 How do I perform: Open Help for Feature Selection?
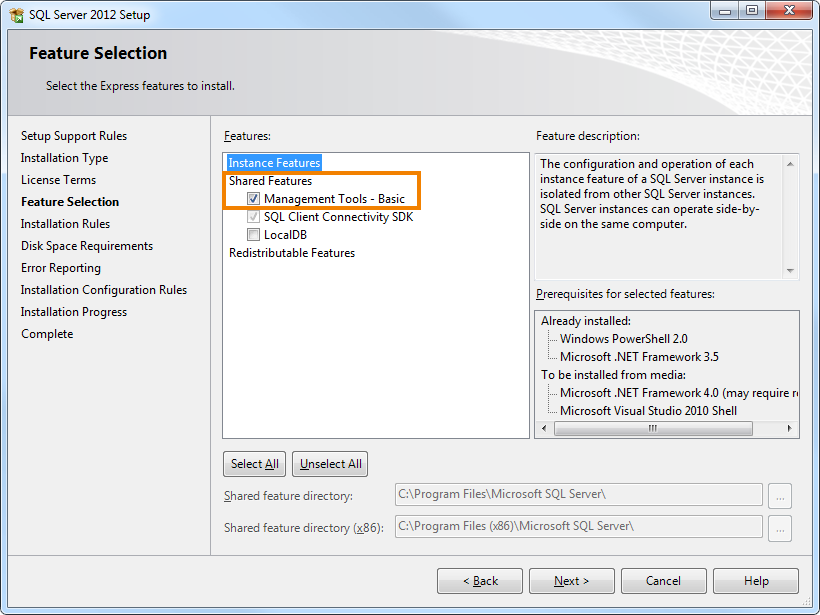point(755,581)
